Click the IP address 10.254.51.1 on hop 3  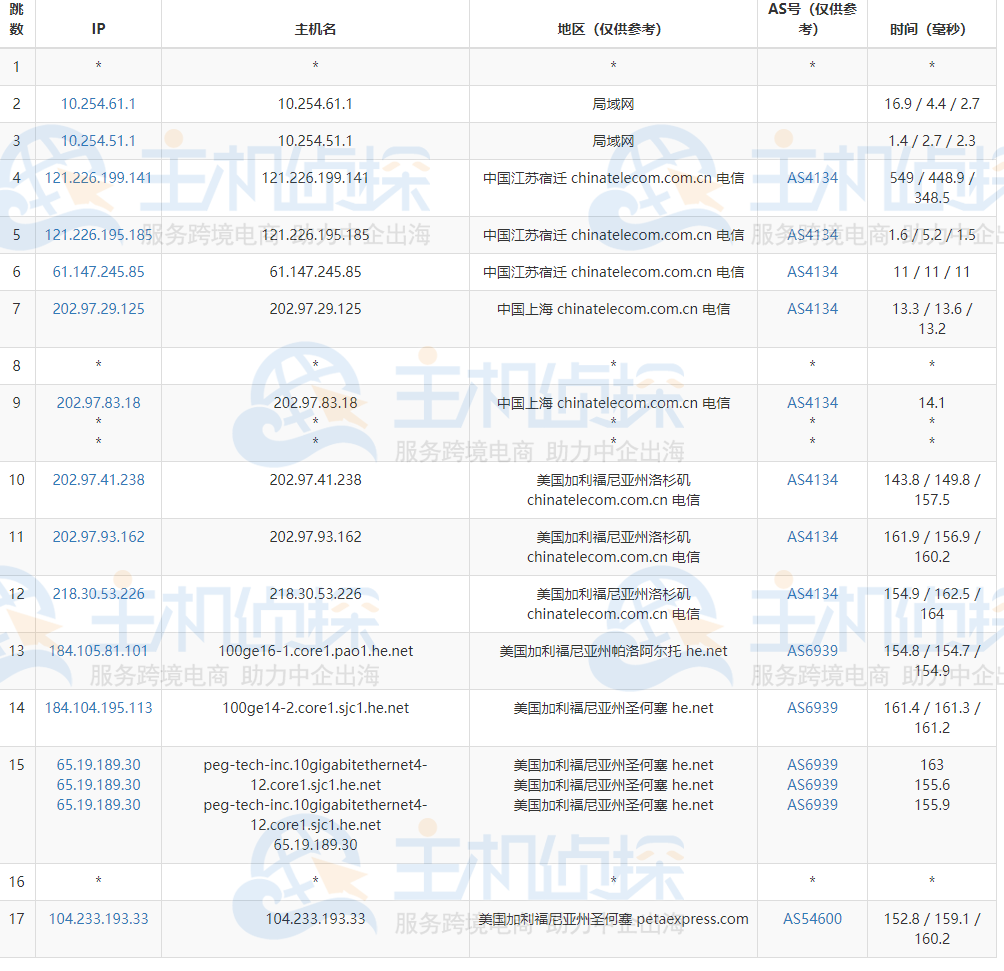click(x=97, y=141)
